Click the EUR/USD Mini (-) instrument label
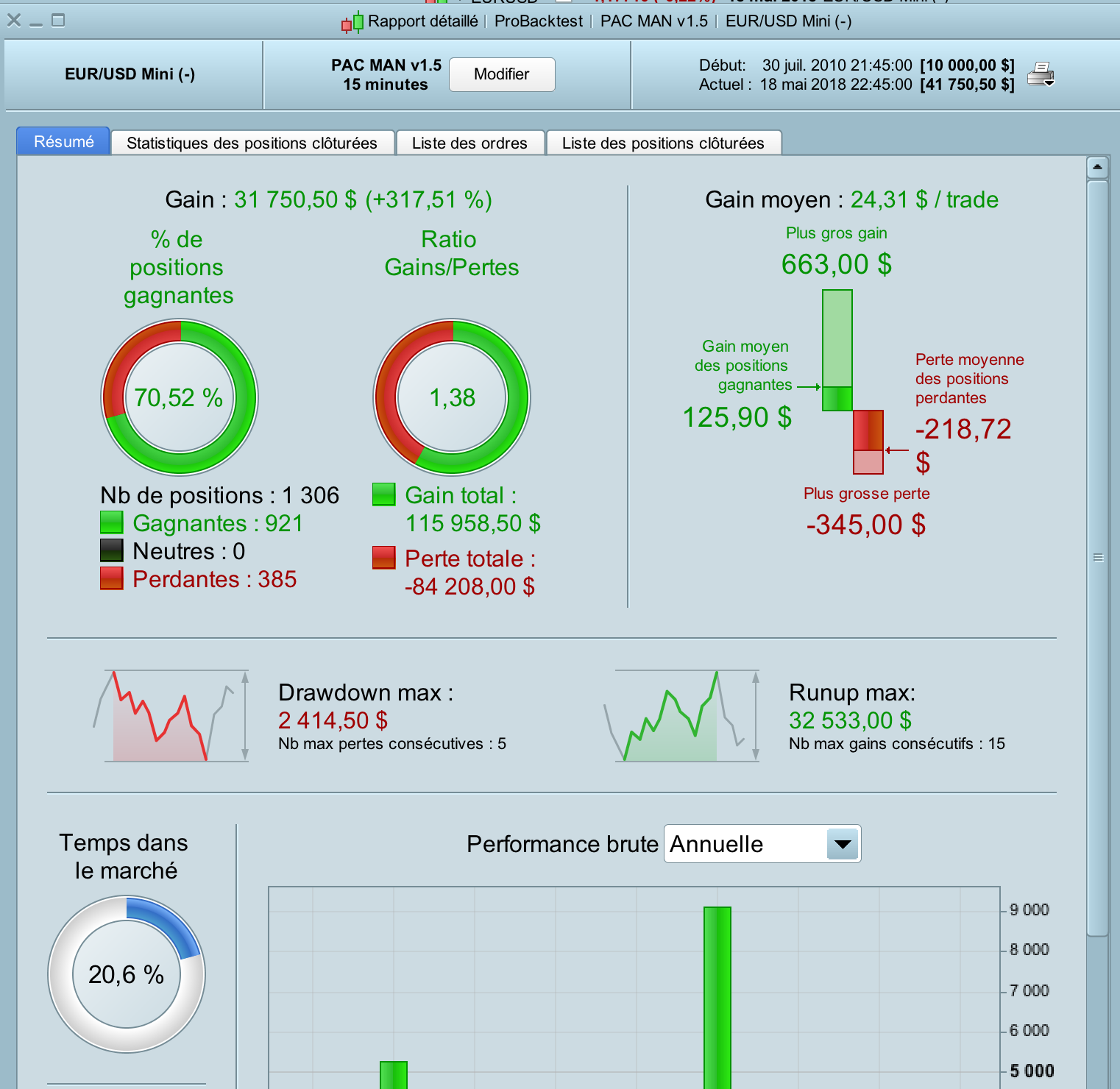The image size is (1120, 1089). [130, 74]
